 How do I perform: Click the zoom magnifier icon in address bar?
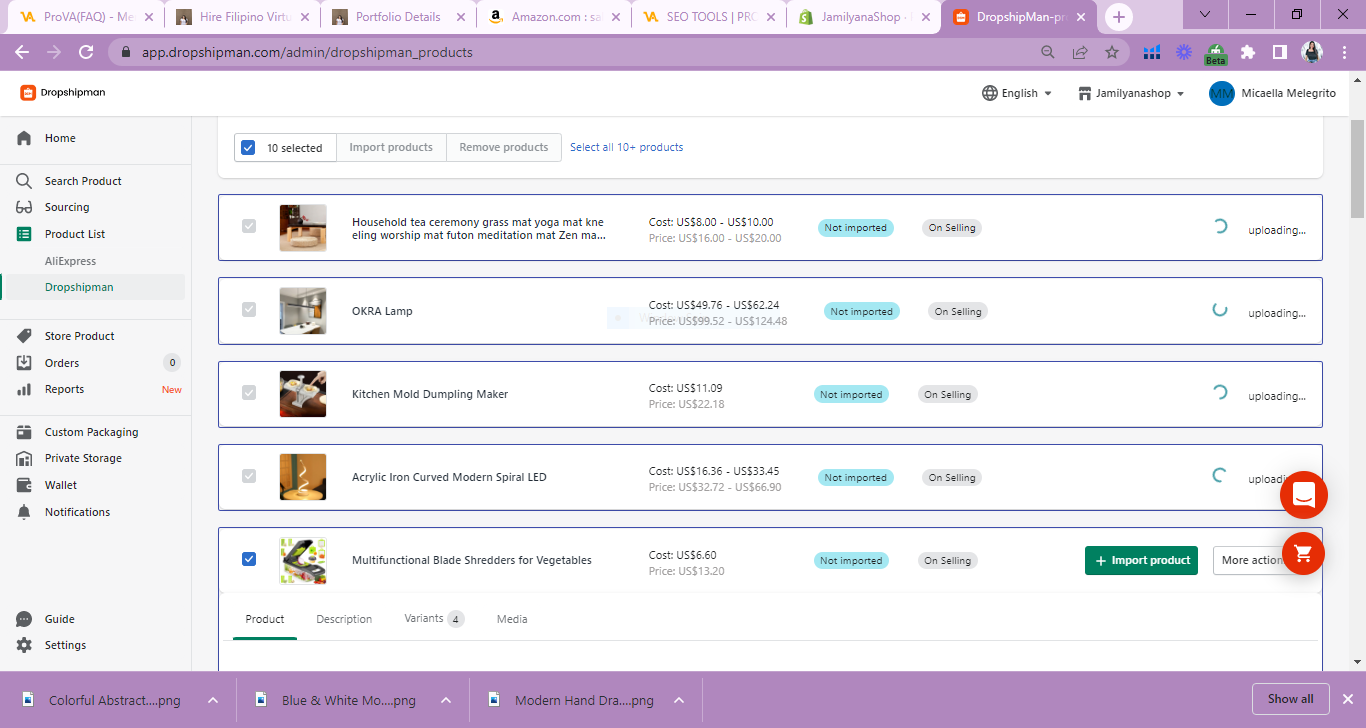(1048, 52)
